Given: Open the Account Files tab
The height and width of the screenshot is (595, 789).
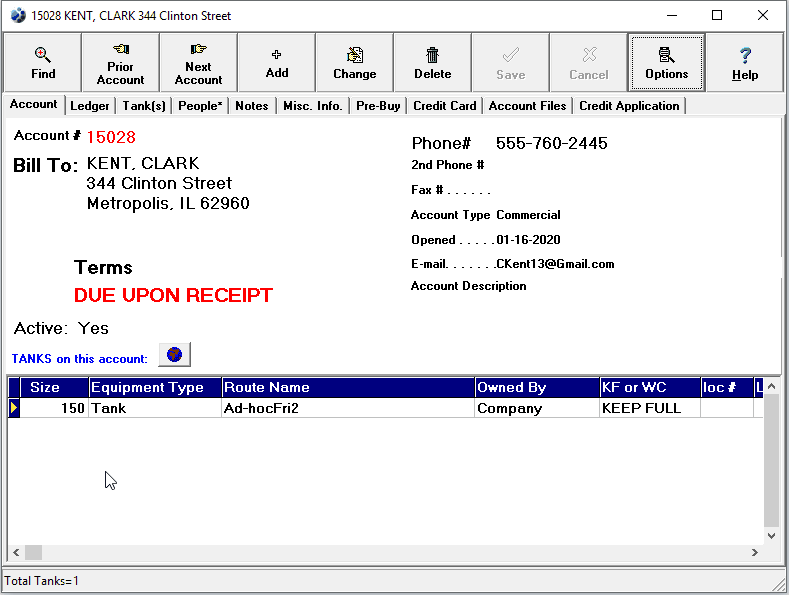Looking at the screenshot, I should click(527, 106).
